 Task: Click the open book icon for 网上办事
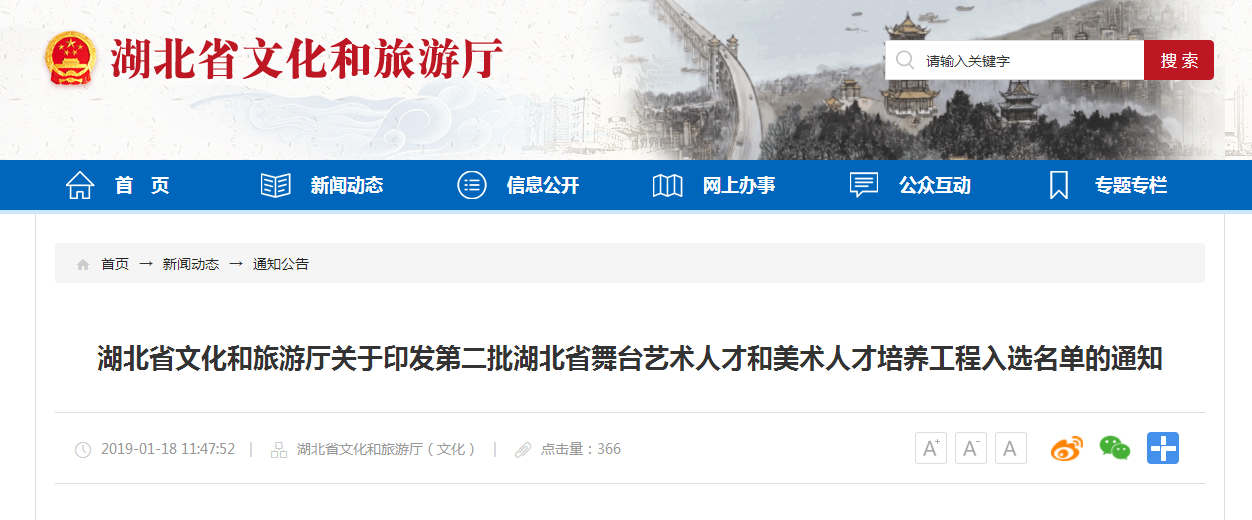(x=667, y=185)
